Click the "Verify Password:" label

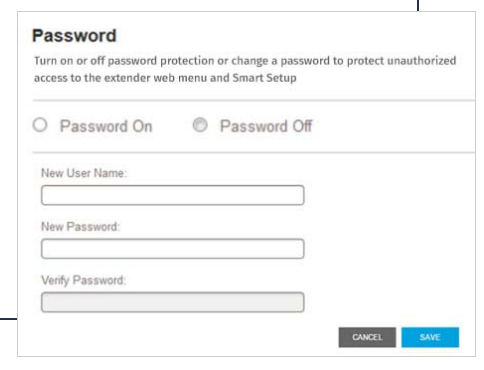click(x=84, y=280)
